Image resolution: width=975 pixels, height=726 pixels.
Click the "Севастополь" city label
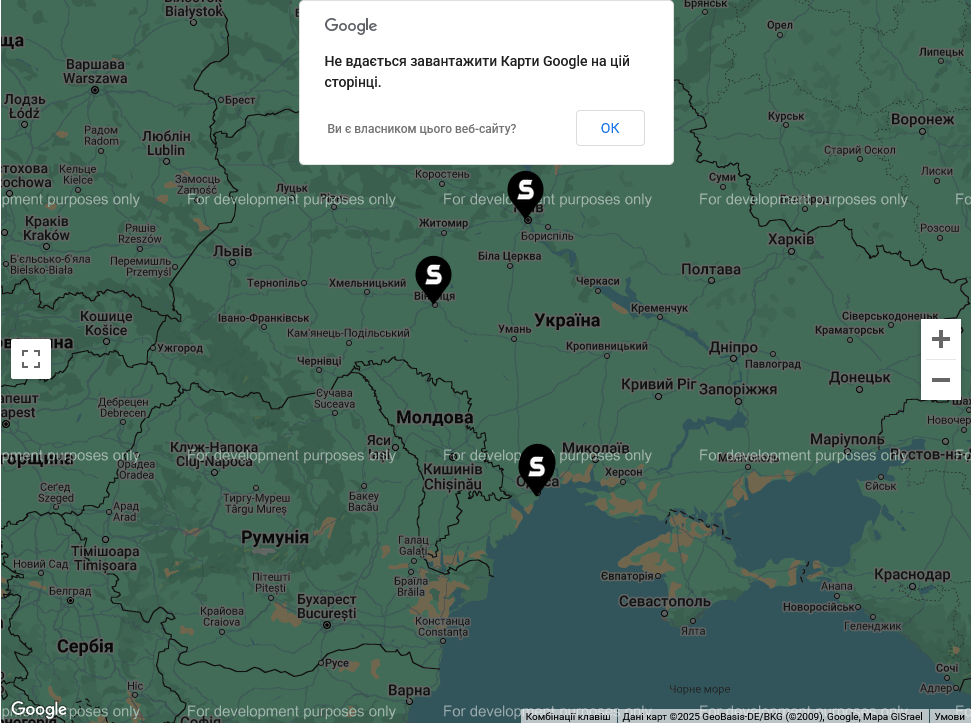pos(664,601)
